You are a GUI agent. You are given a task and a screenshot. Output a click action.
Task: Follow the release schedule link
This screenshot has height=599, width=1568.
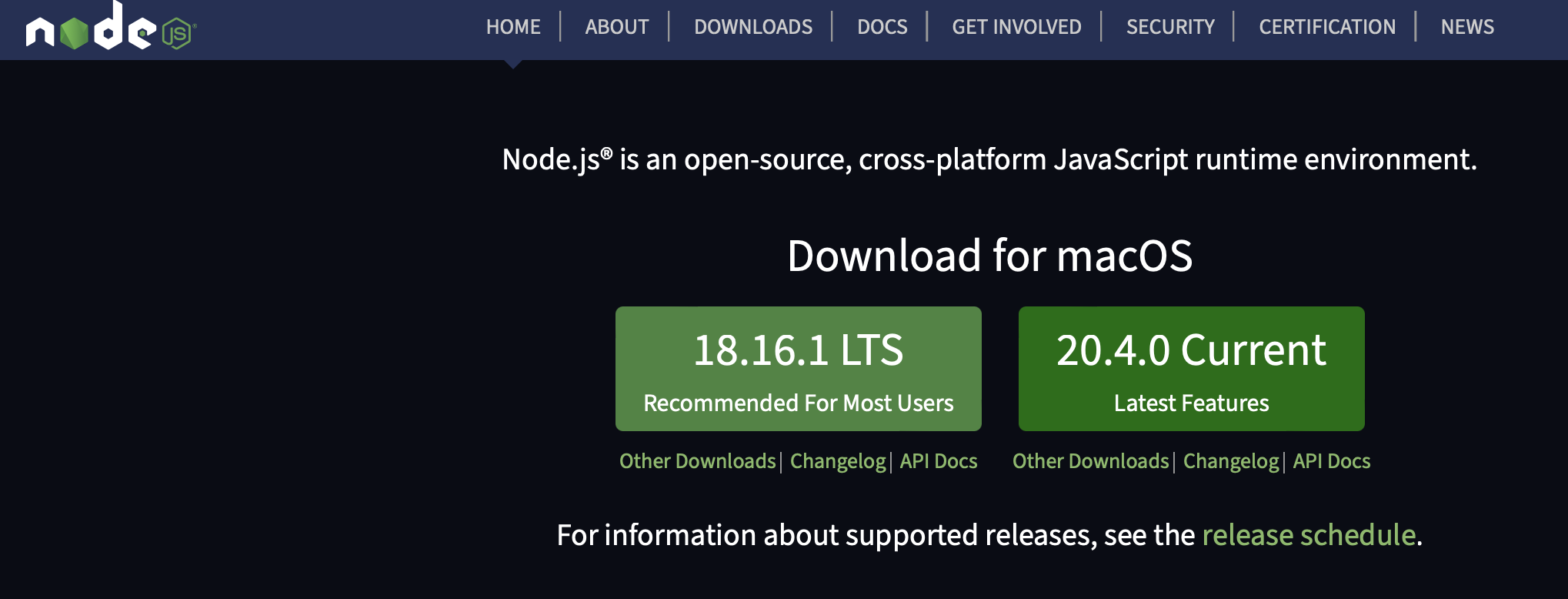click(x=1309, y=535)
